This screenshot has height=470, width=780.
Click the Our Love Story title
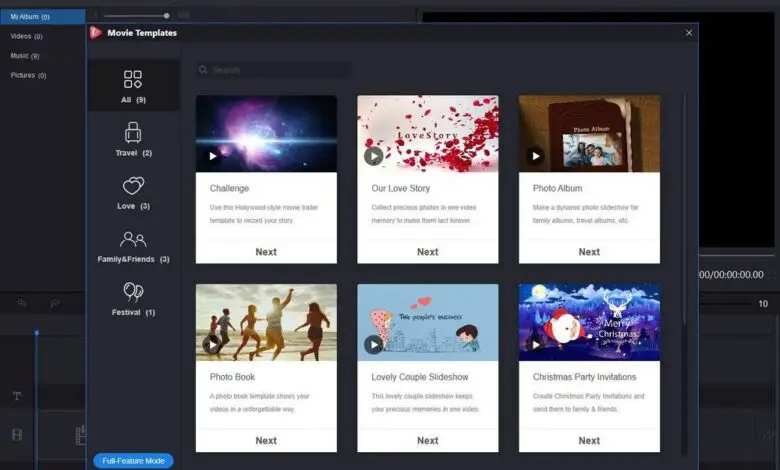tap(400, 188)
